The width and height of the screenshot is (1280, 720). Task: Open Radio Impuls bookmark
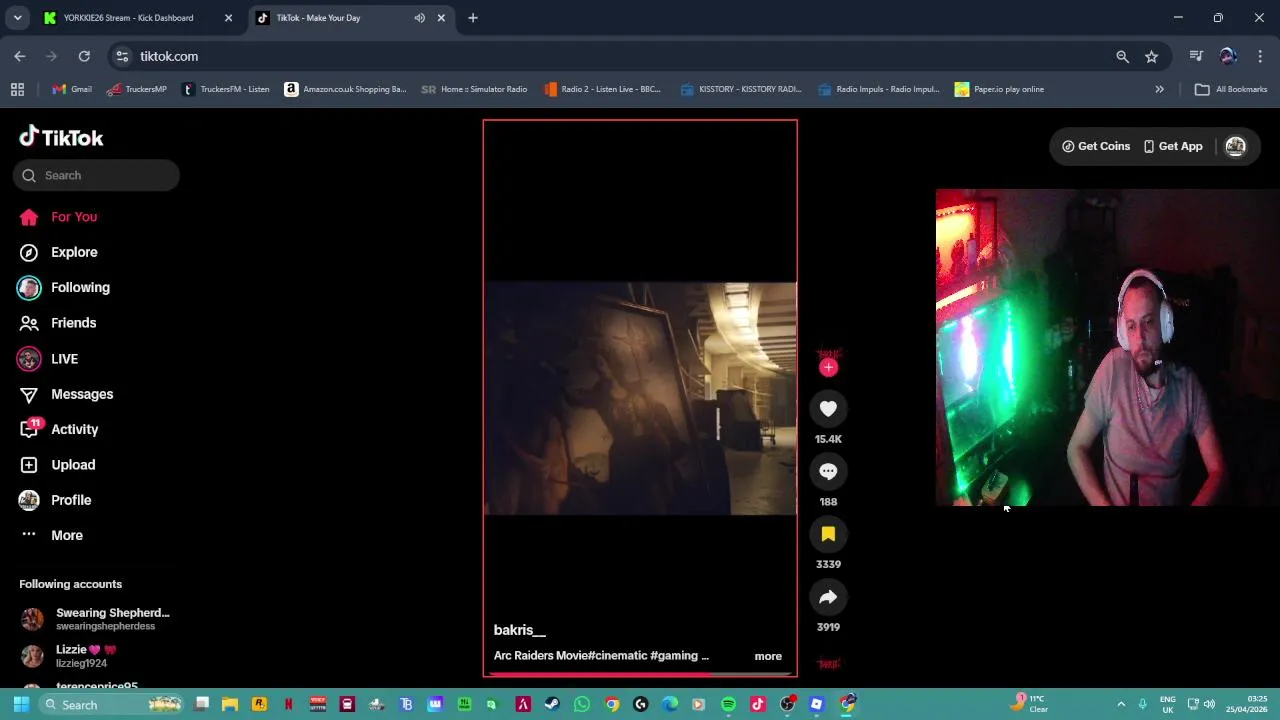click(879, 89)
